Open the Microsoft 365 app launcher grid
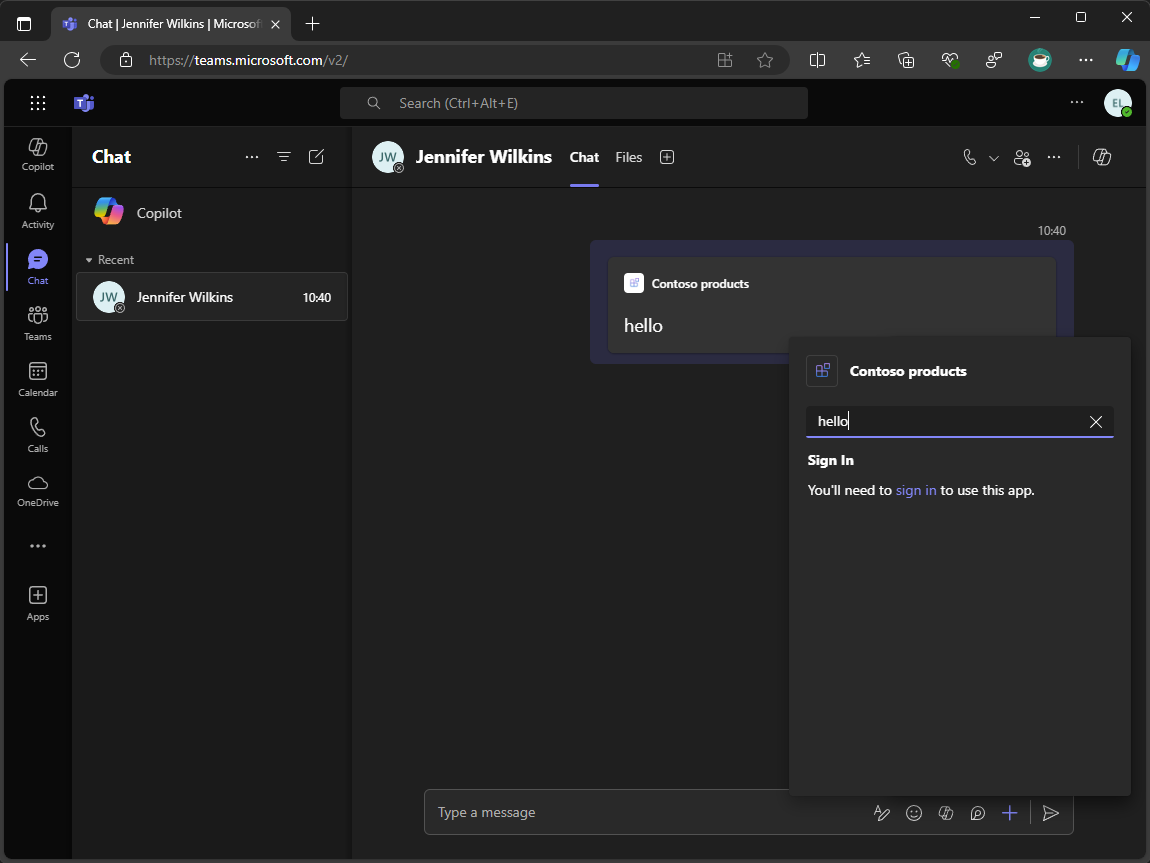 point(37,103)
